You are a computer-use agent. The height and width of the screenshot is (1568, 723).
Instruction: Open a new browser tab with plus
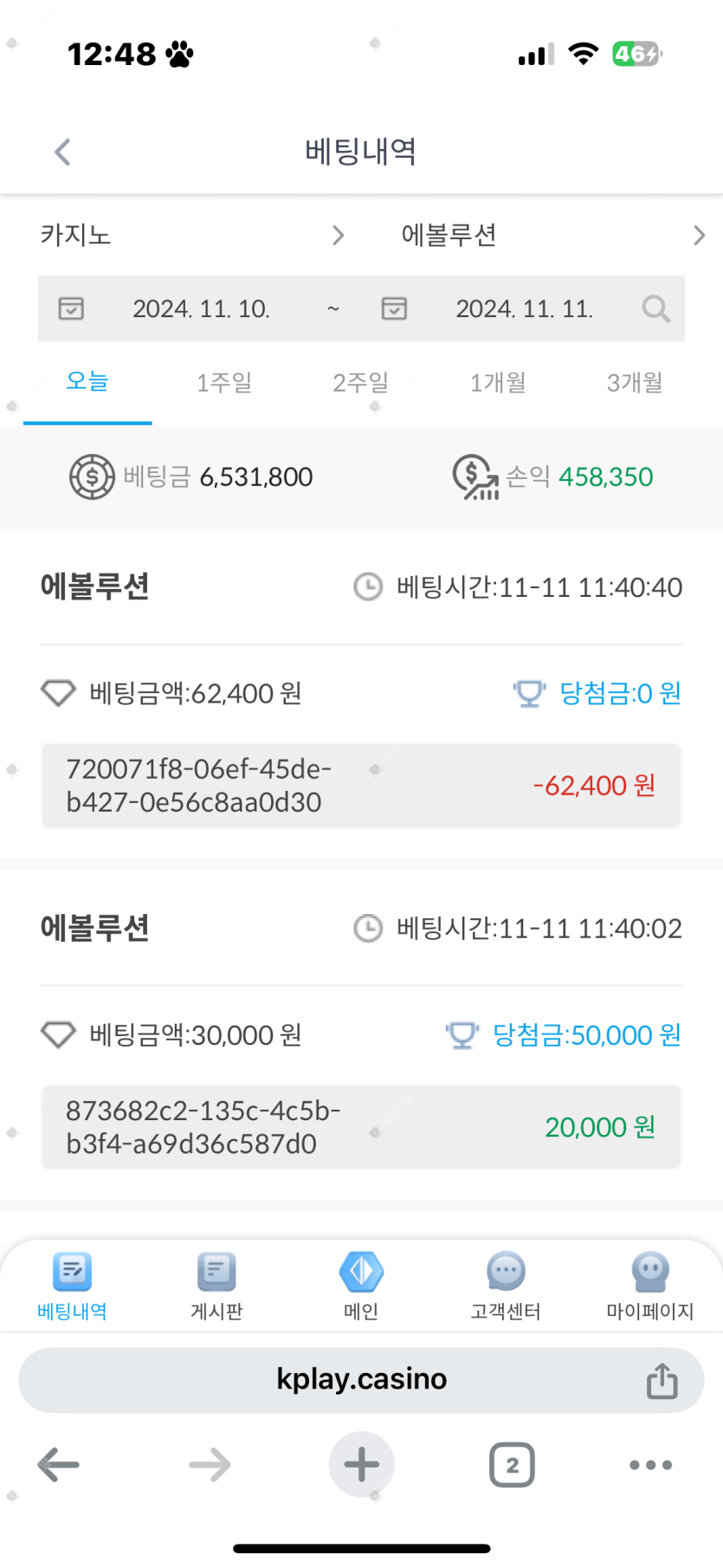[362, 1465]
